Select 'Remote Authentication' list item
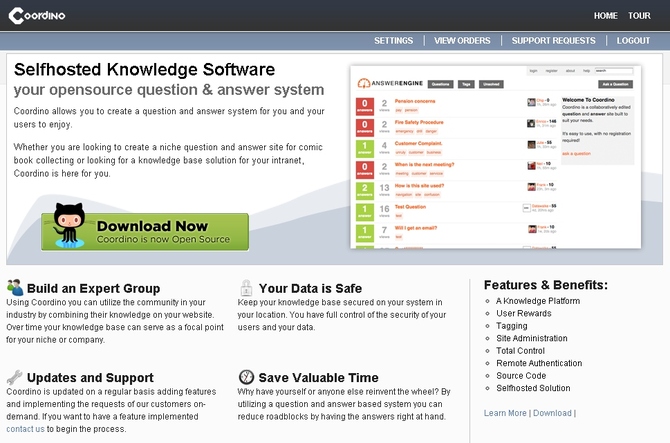This screenshot has height=443, width=670. [x=539, y=363]
